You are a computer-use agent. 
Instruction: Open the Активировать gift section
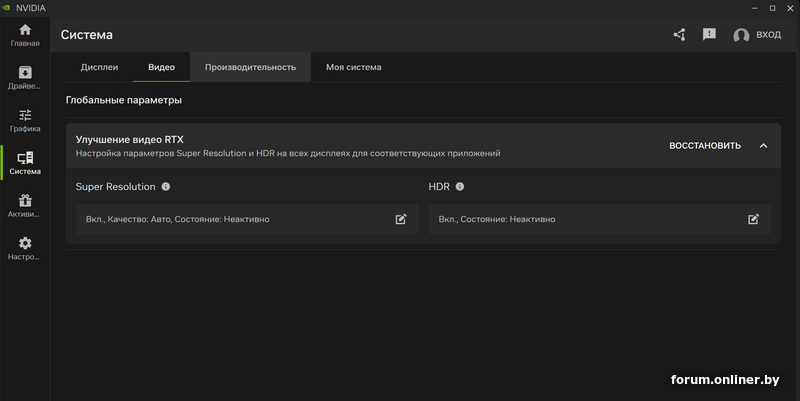25,205
